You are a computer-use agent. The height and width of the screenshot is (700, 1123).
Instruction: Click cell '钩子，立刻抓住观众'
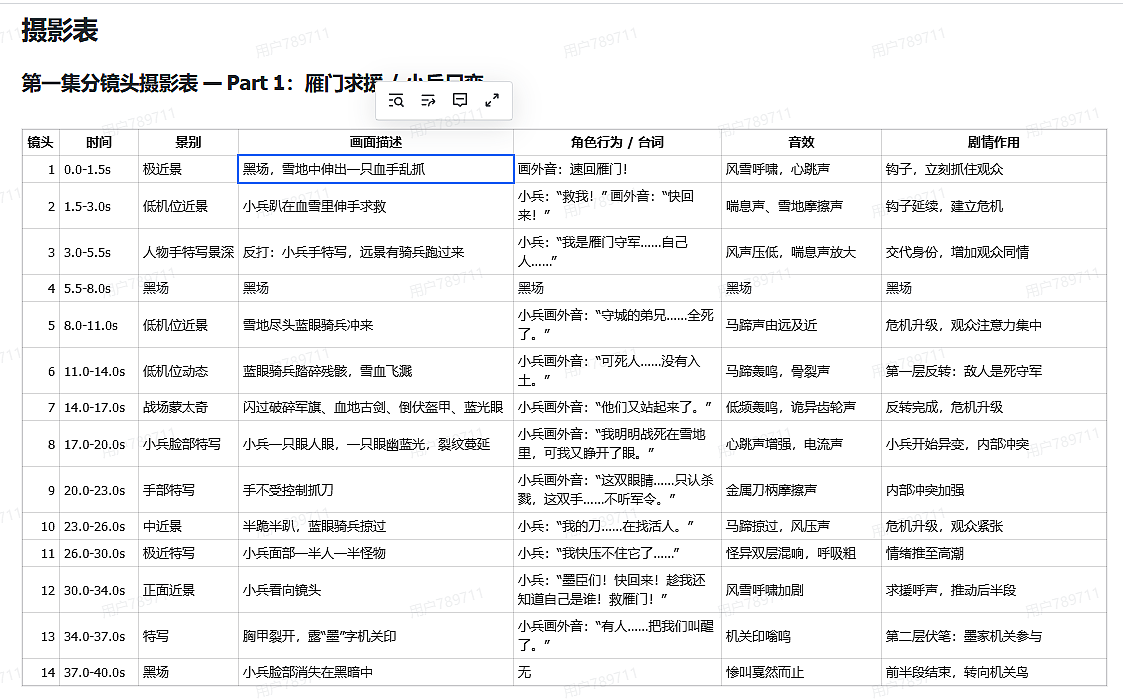993,169
